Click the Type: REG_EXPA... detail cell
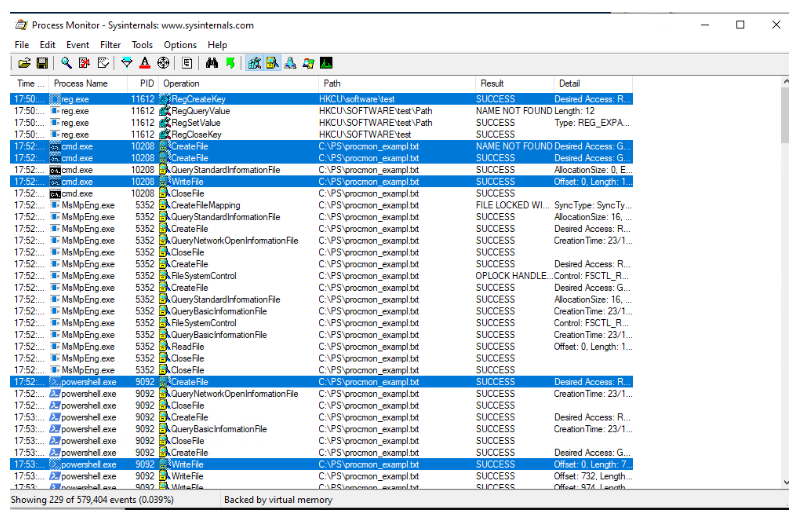Image resolution: width=795 pixels, height=510 pixels. coord(592,123)
